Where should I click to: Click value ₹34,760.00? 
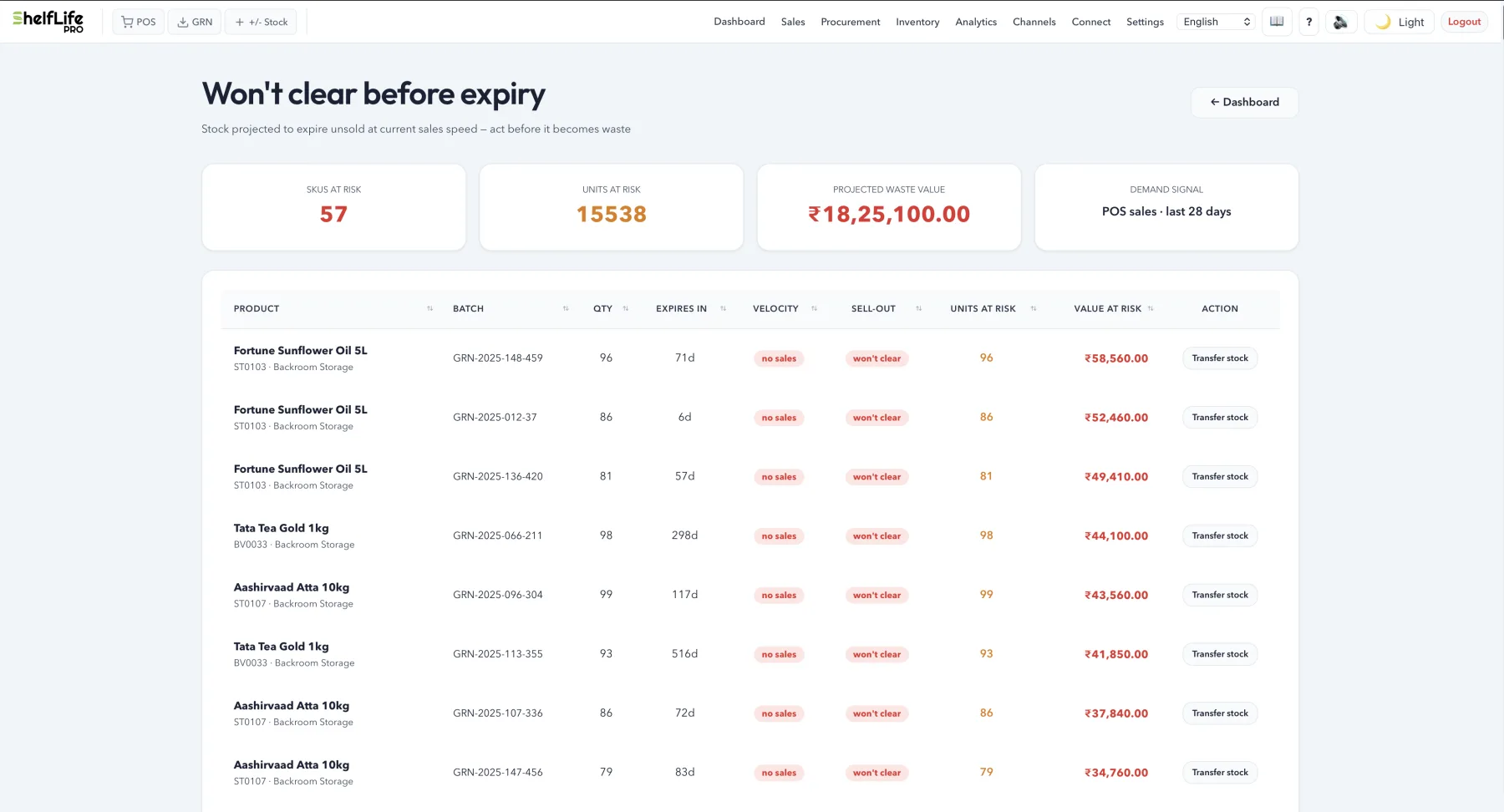1116,773
